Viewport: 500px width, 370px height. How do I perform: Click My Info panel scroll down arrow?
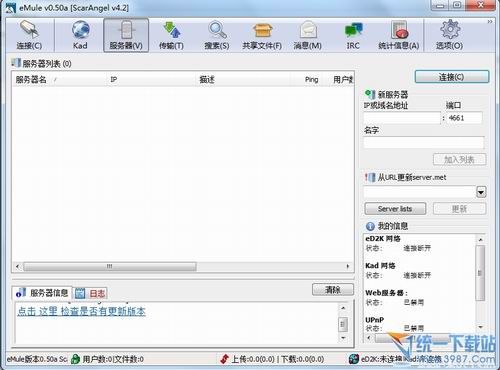coord(480,327)
